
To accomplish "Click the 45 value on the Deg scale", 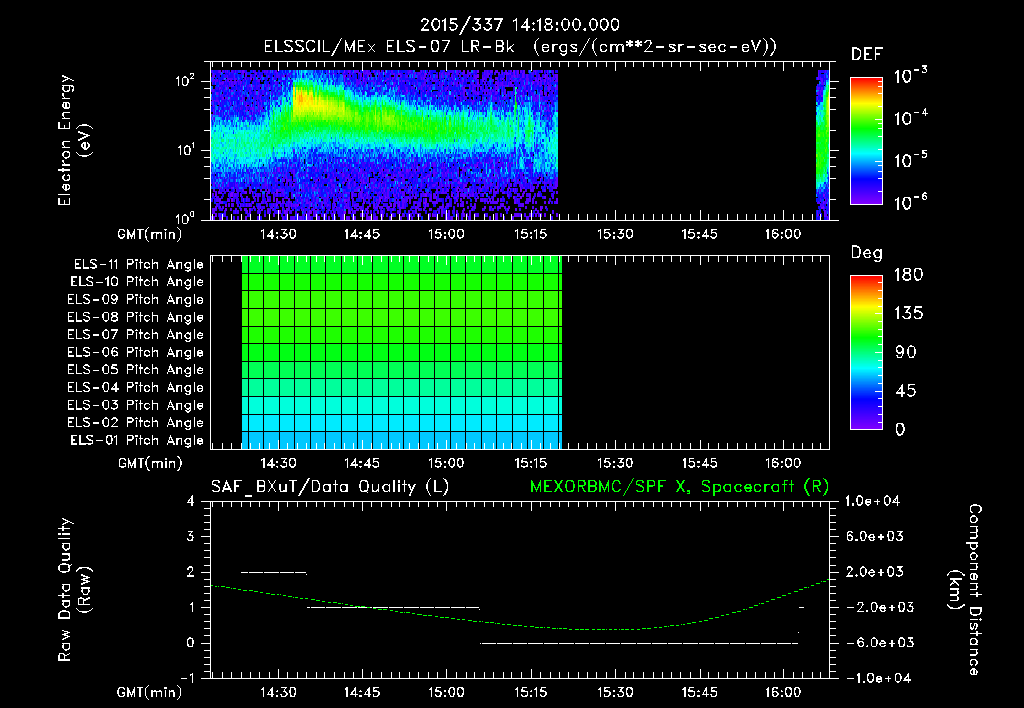I will (906, 391).
